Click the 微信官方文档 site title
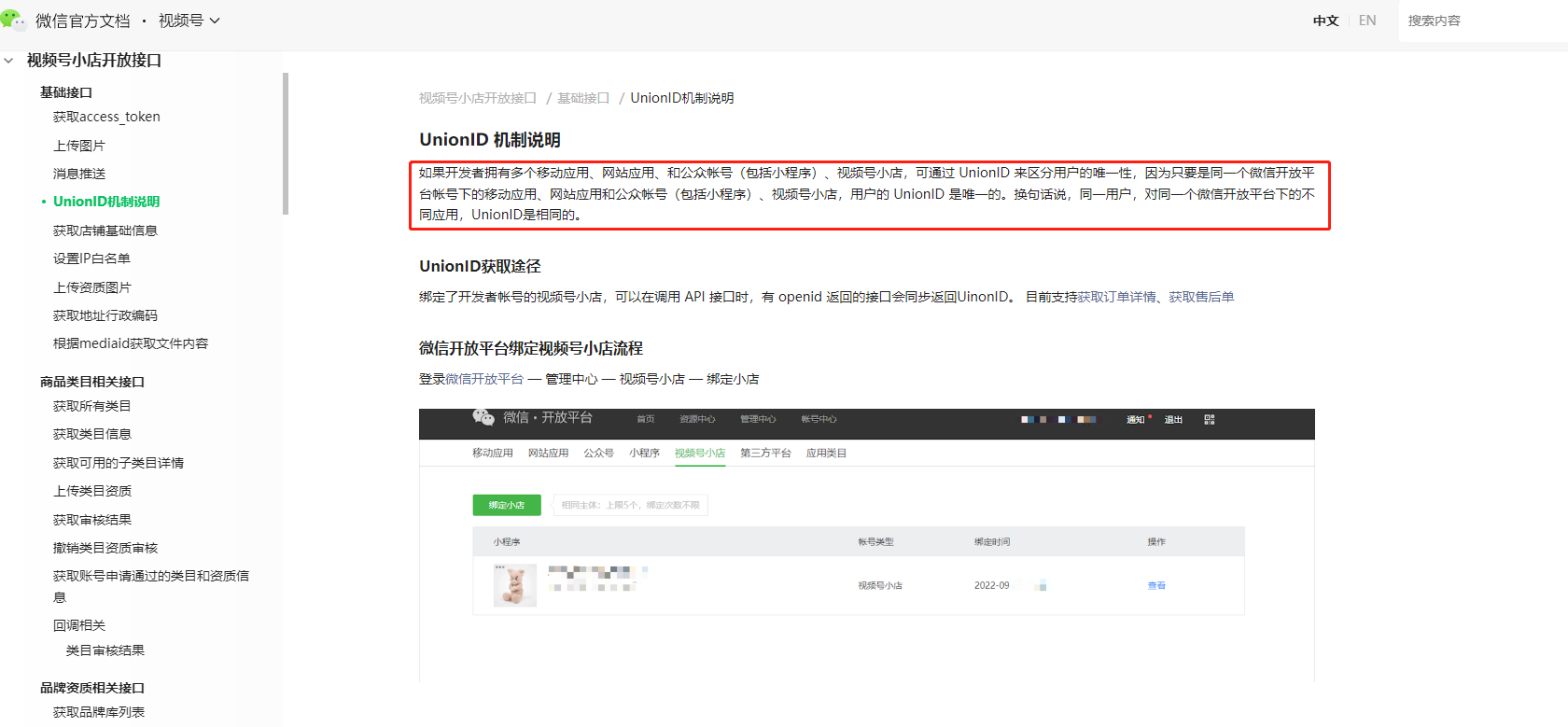The height and width of the screenshot is (727, 1568). [x=83, y=21]
